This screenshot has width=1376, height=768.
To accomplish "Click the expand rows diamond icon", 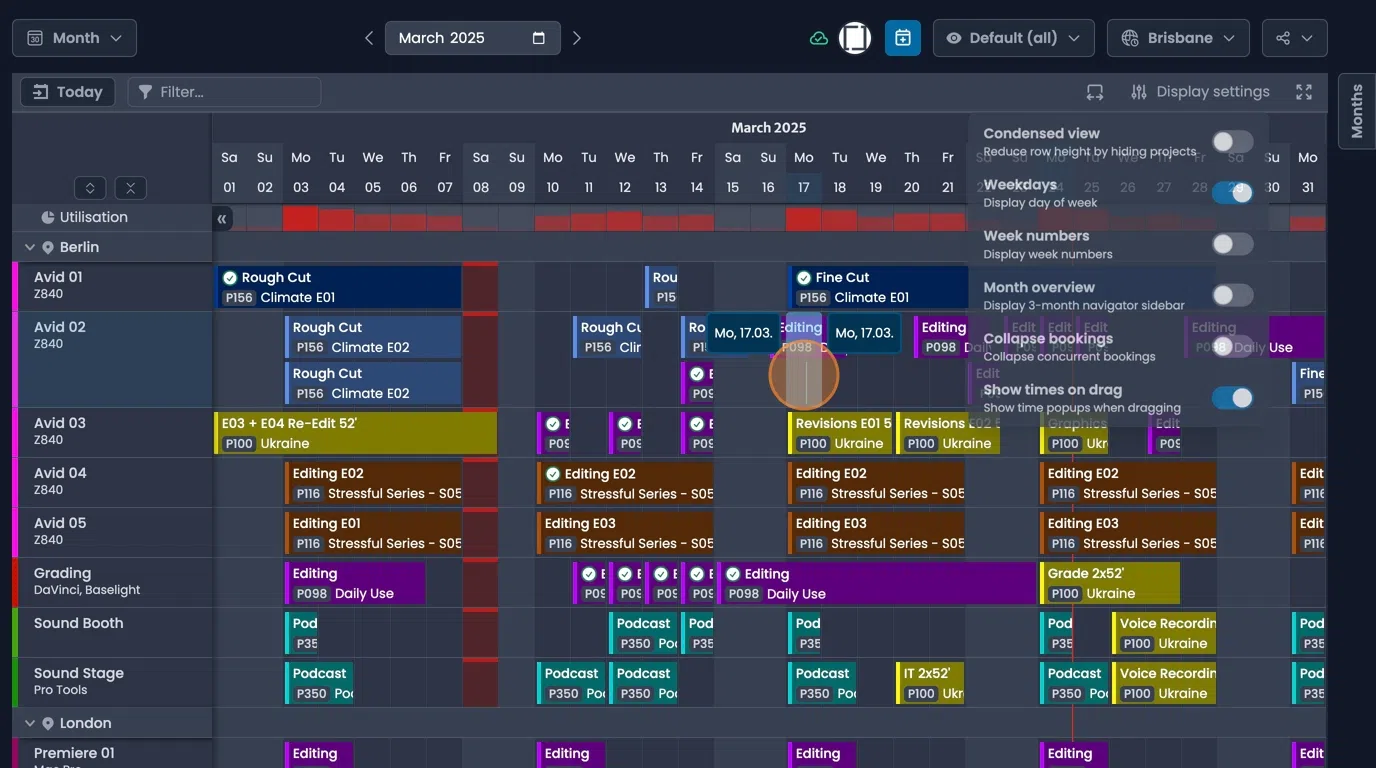I will pos(89,187).
